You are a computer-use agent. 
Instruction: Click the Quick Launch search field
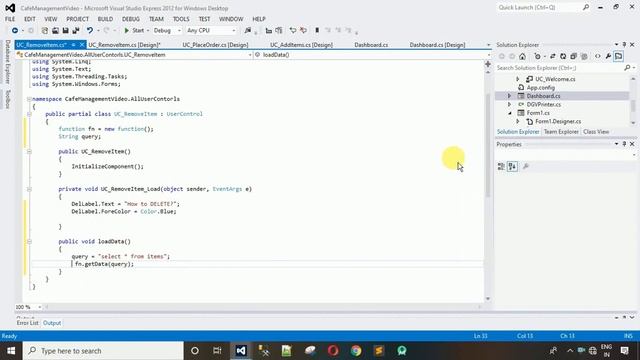coord(539,7)
